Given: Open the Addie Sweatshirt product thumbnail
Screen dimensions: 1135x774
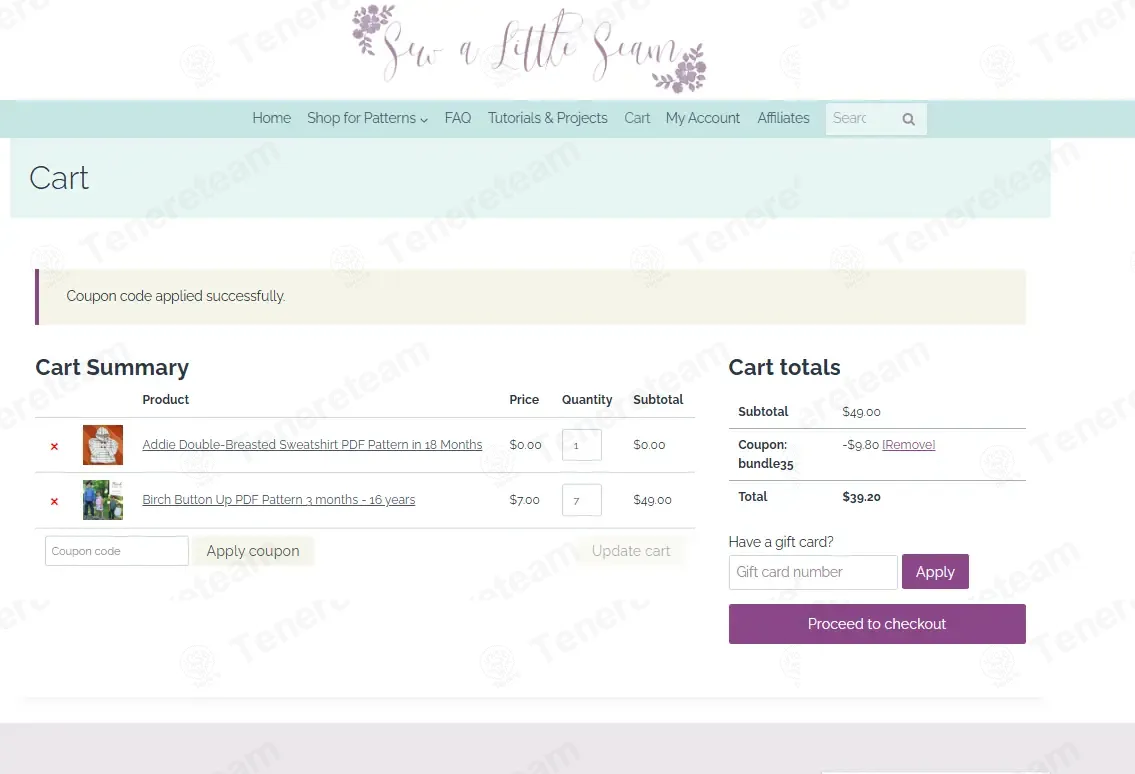Looking at the screenshot, I should (103, 445).
